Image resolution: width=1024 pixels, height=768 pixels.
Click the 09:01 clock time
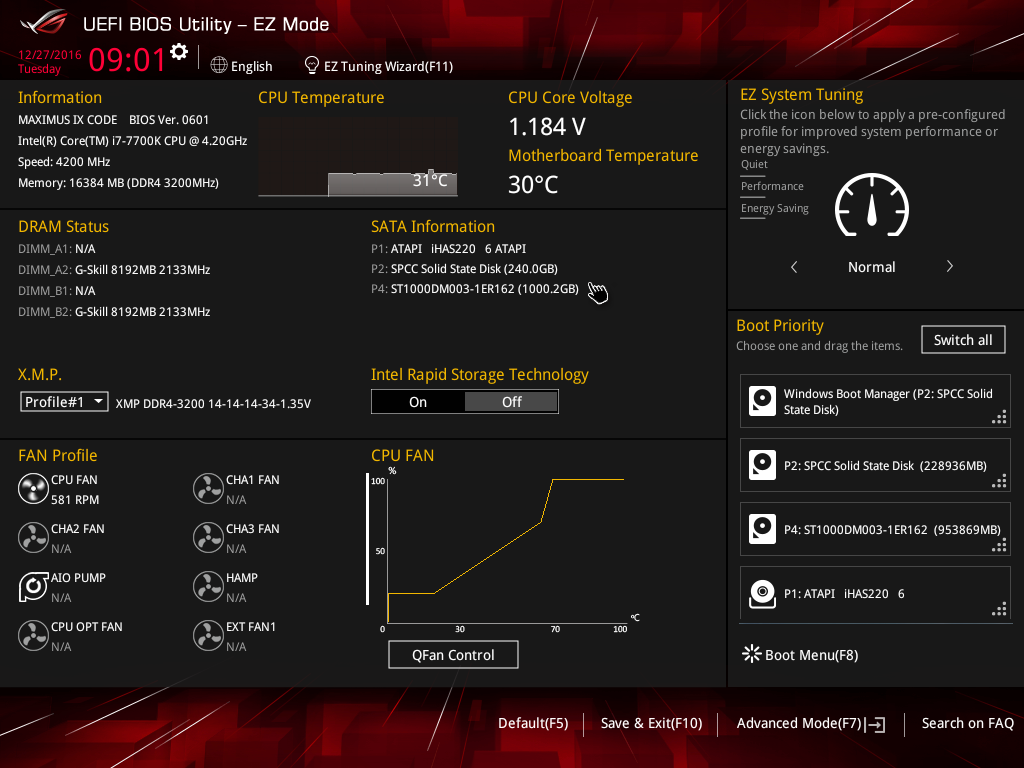127,59
